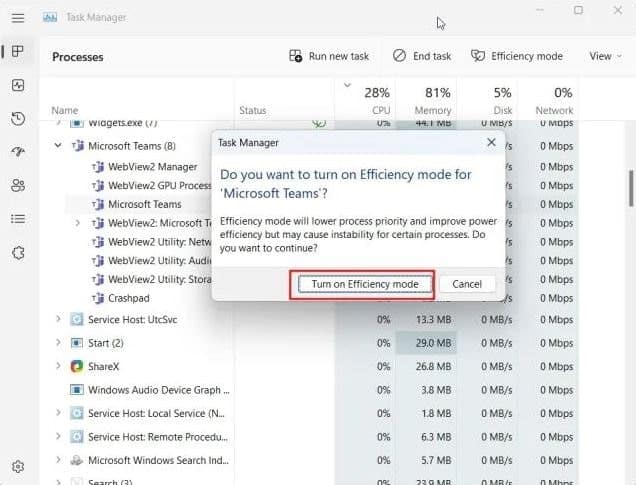Image resolution: width=636 pixels, height=485 pixels.
Task: Click the Efficiency mode toolbar button
Action: 517,56
